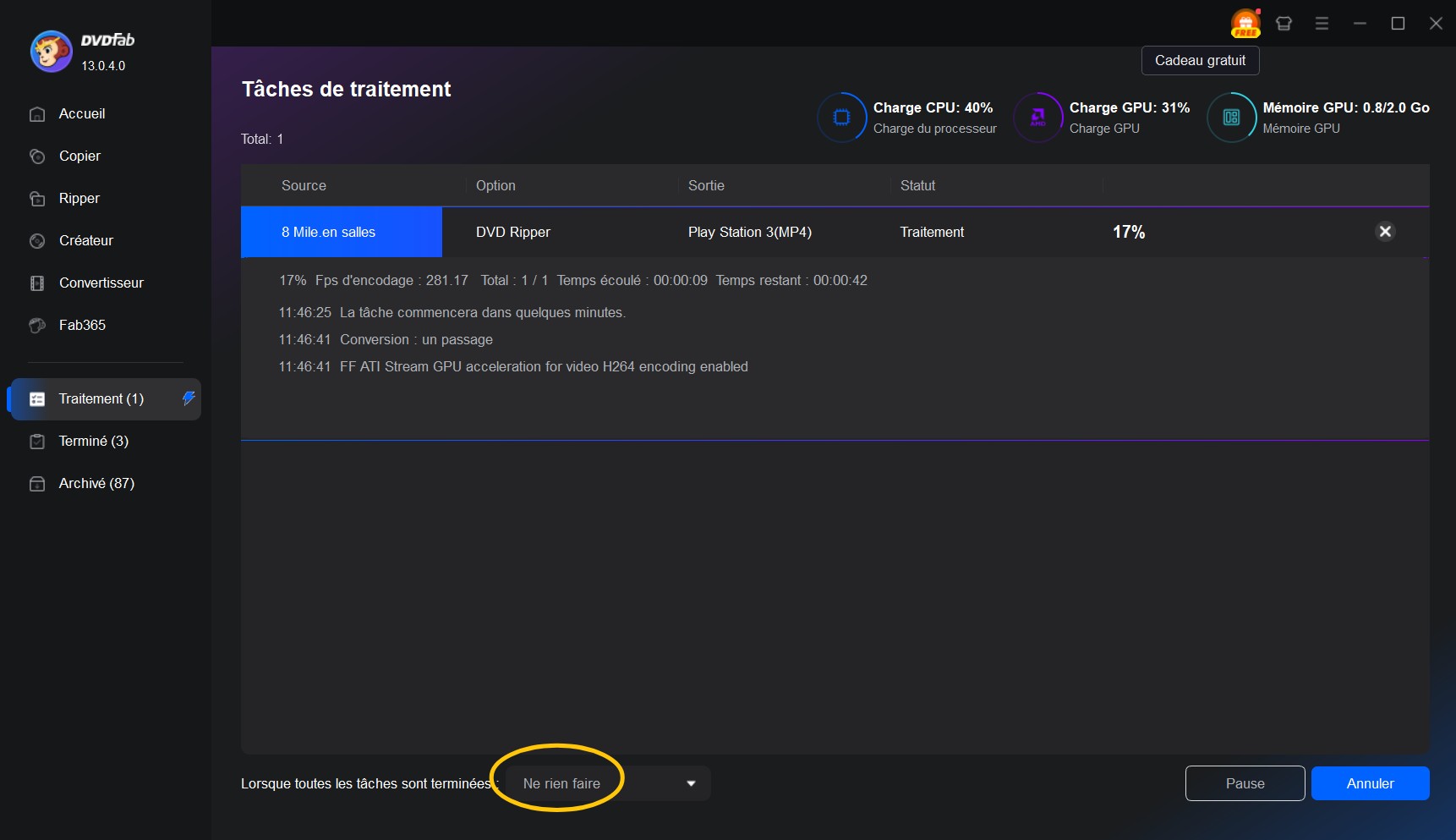Viewport: 1456px width, 840px height.
Task: Open the skin/theme selector icon
Action: pyautogui.click(x=1283, y=23)
